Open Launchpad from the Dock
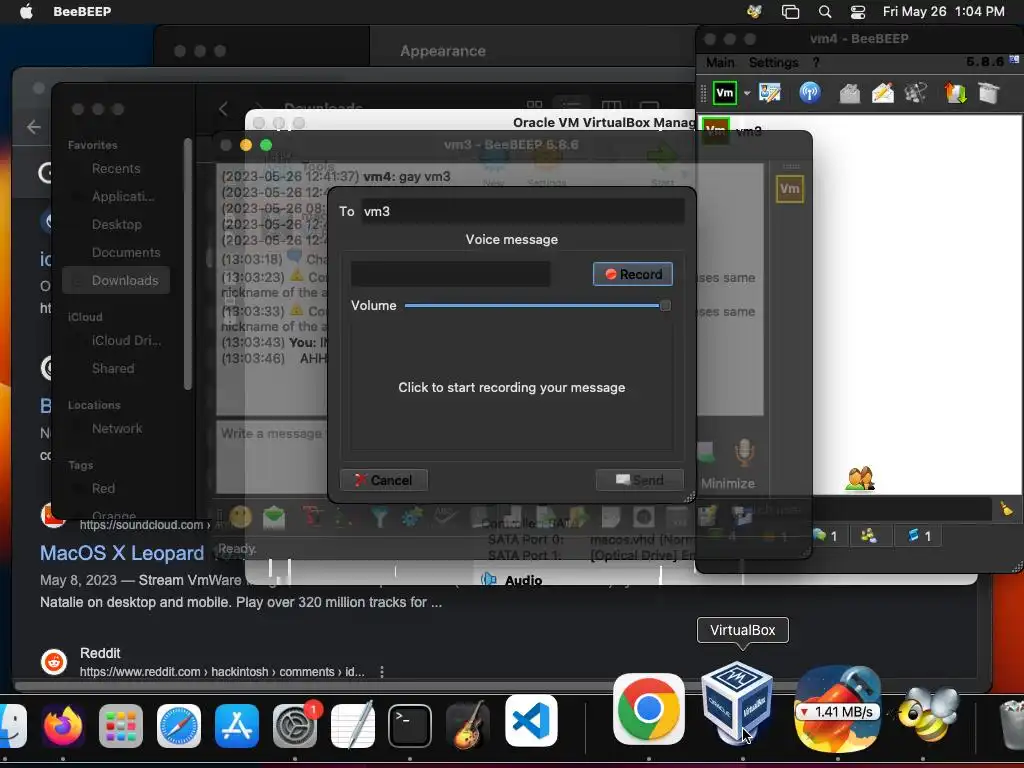Screen dimensions: 1024x768 click(121, 726)
